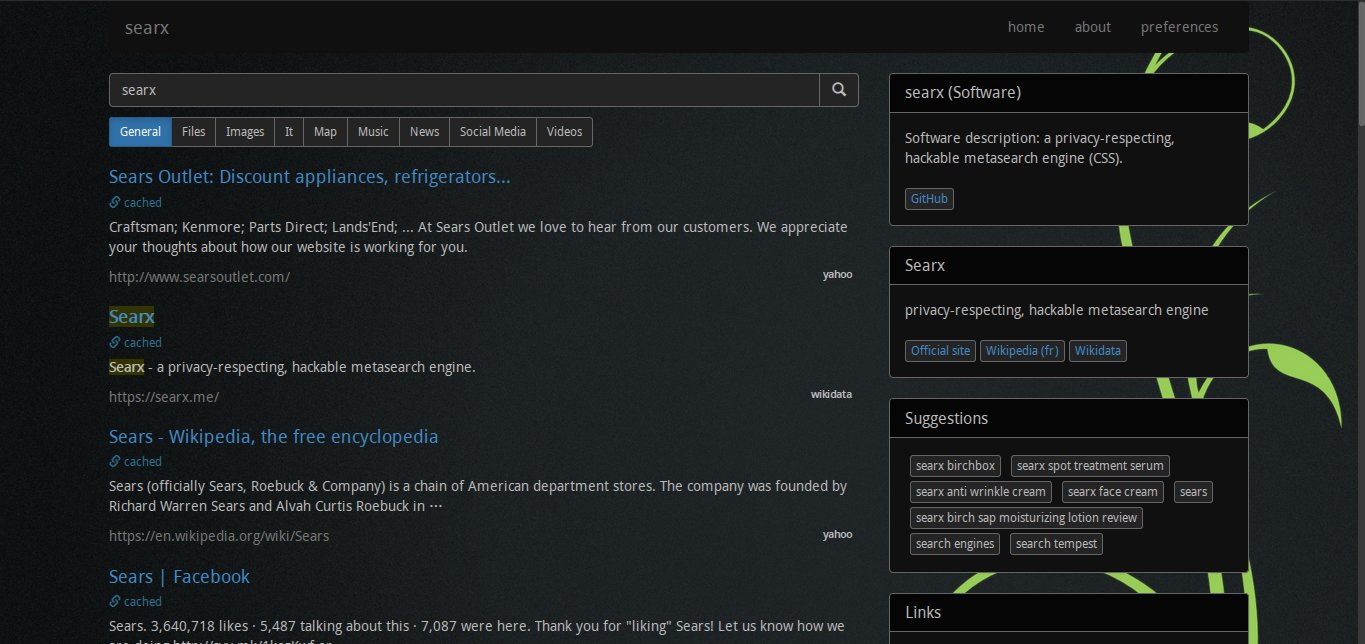
Task: Follow the Official site link for Searx
Action: [x=939, y=350]
